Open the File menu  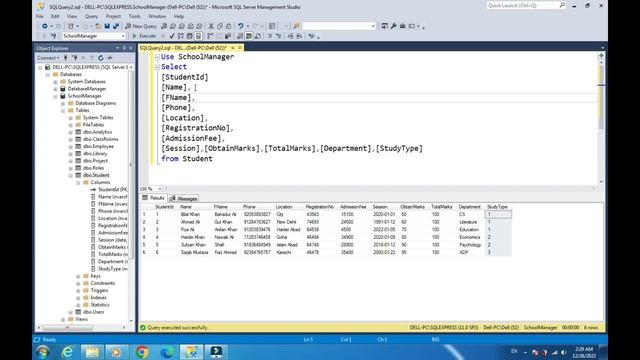(x=40, y=16)
